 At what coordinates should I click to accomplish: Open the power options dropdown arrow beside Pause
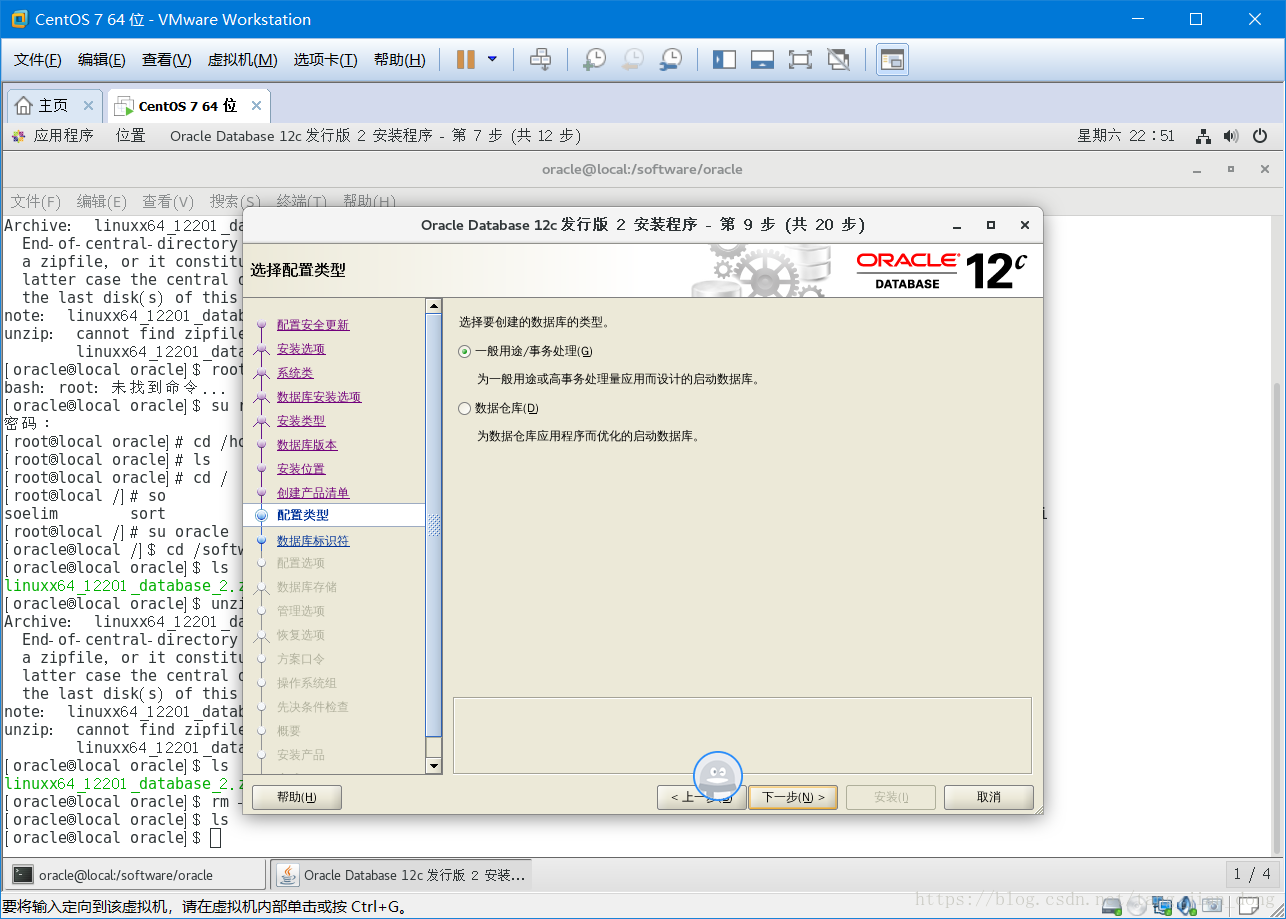pyautogui.click(x=492, y=60)
